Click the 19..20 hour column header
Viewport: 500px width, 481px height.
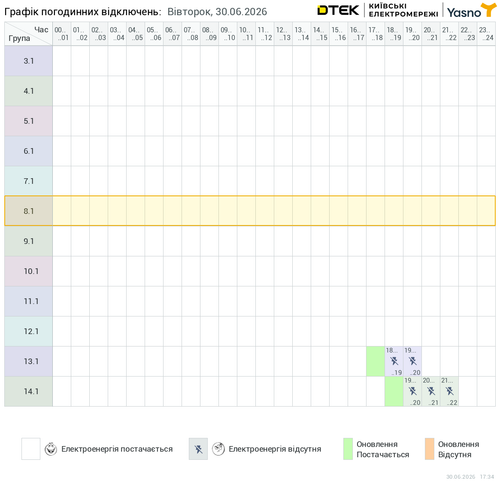click(412, 34)
